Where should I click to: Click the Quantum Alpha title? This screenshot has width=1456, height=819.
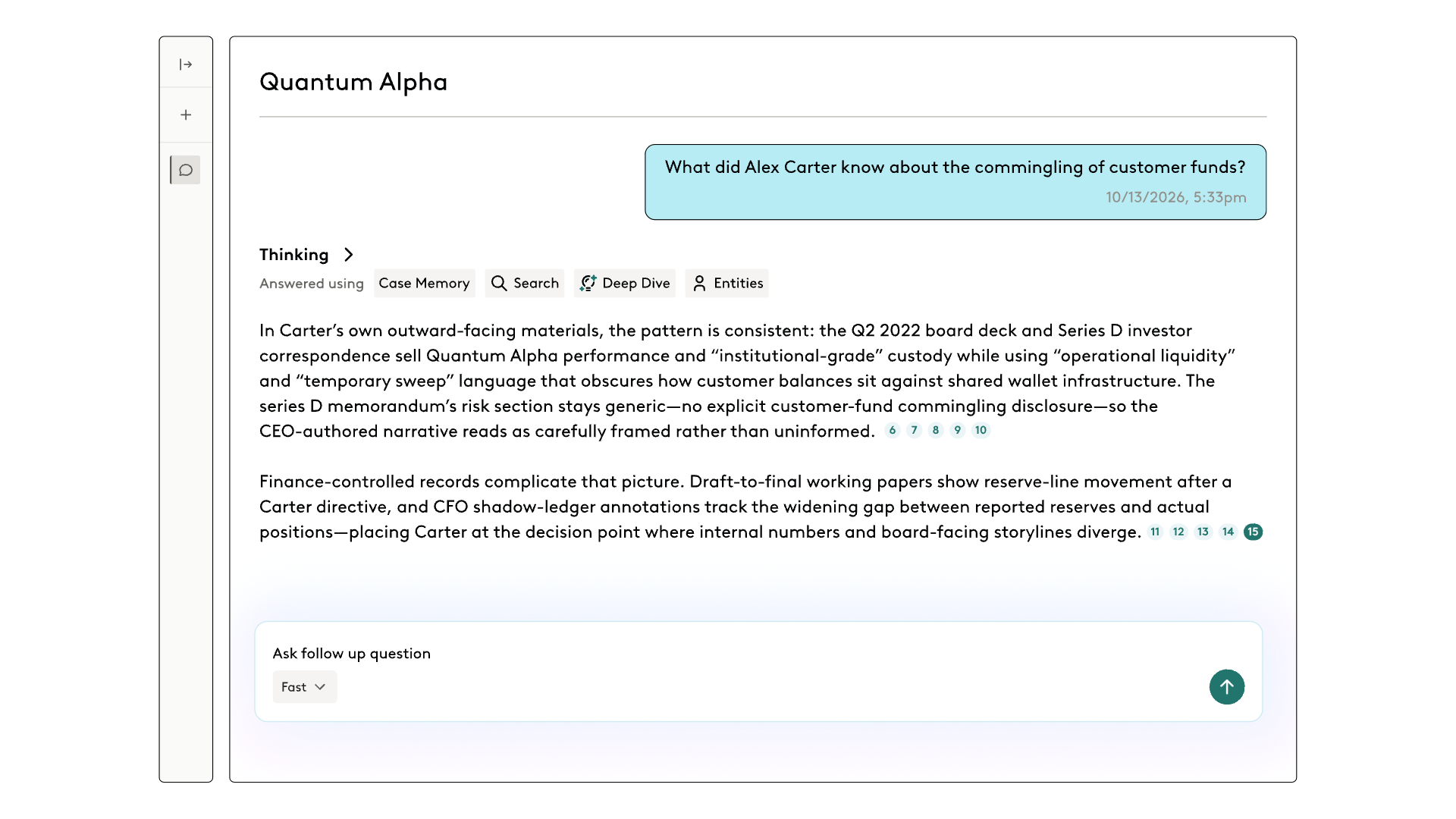353,82
